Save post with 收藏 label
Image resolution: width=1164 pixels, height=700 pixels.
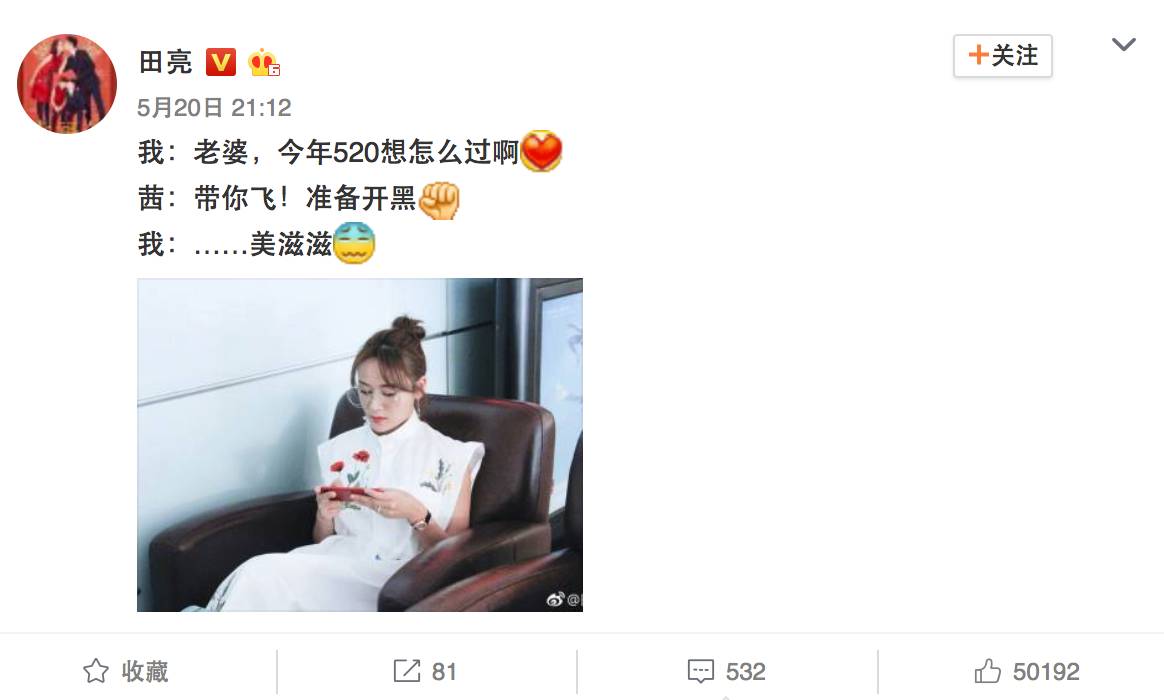[145, 671]
